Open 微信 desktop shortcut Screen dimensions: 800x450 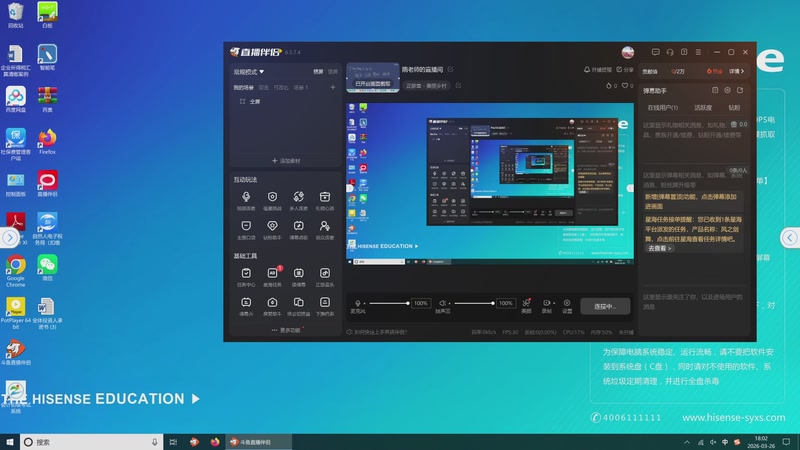(x=47, y=268)
